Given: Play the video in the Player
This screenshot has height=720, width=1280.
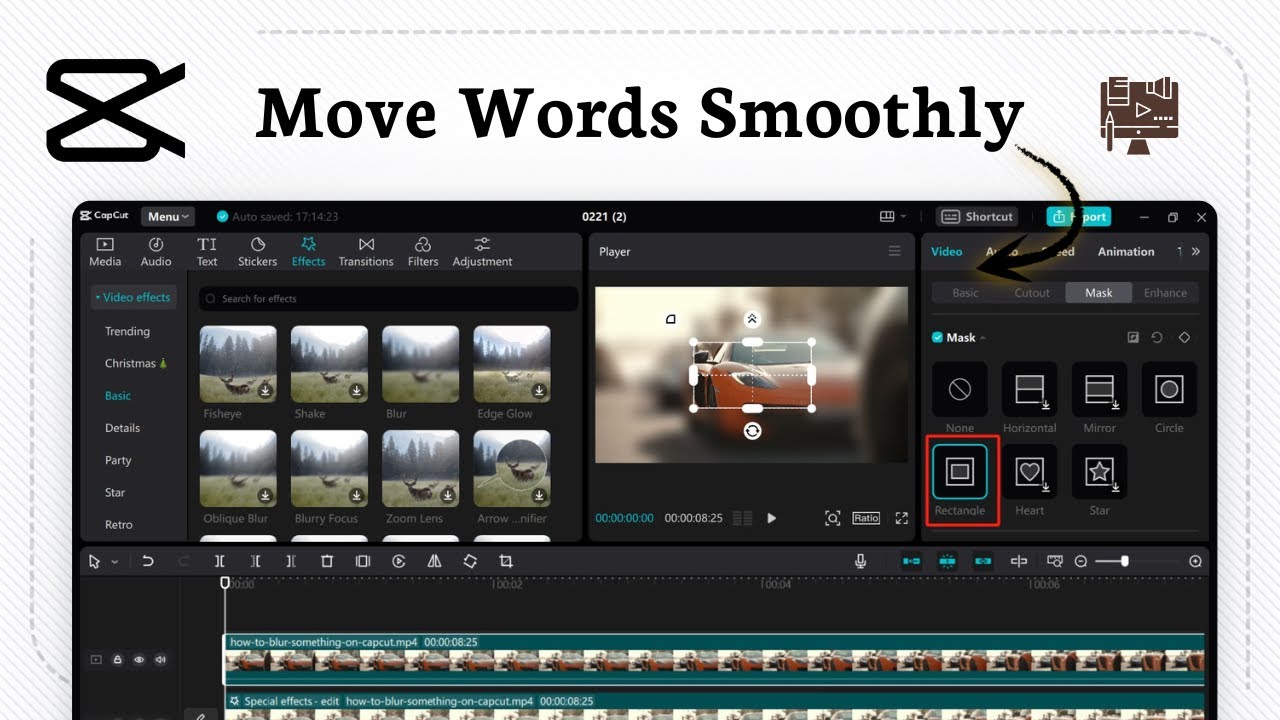Looking at the screenshot, I should [771, 518].
